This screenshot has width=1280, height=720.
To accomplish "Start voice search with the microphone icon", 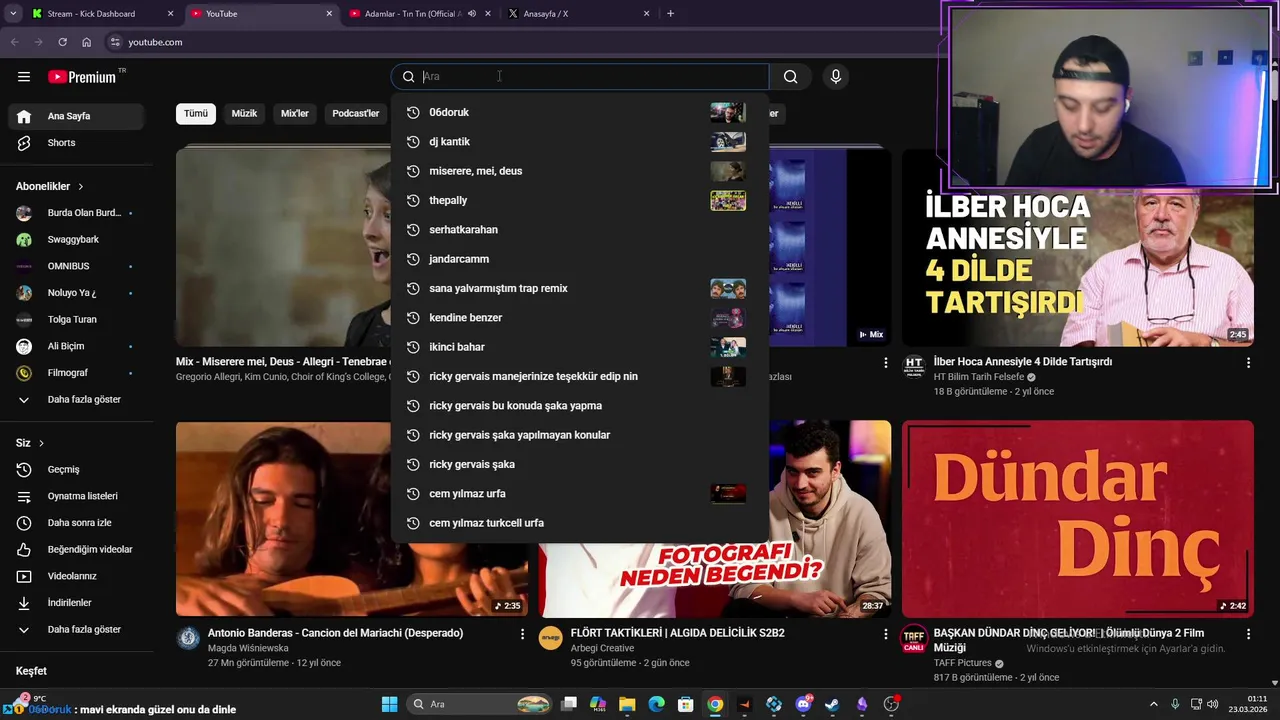I will [x=836, y=77].
